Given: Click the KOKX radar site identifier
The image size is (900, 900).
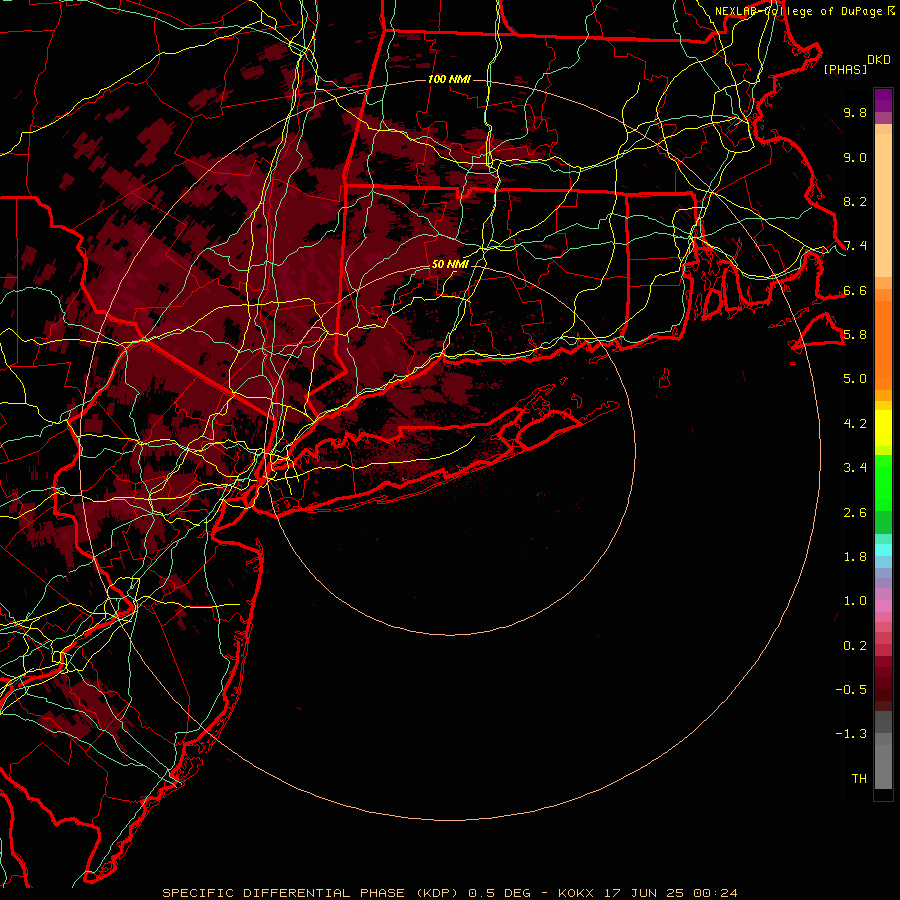Looking at the screenshot, I should 576,893.
